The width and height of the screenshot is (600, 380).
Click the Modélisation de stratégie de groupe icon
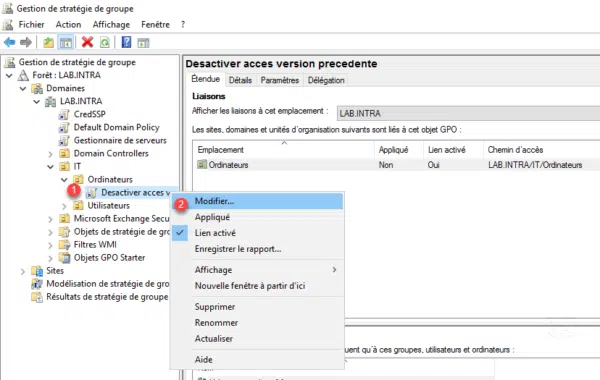click(37, 284)
